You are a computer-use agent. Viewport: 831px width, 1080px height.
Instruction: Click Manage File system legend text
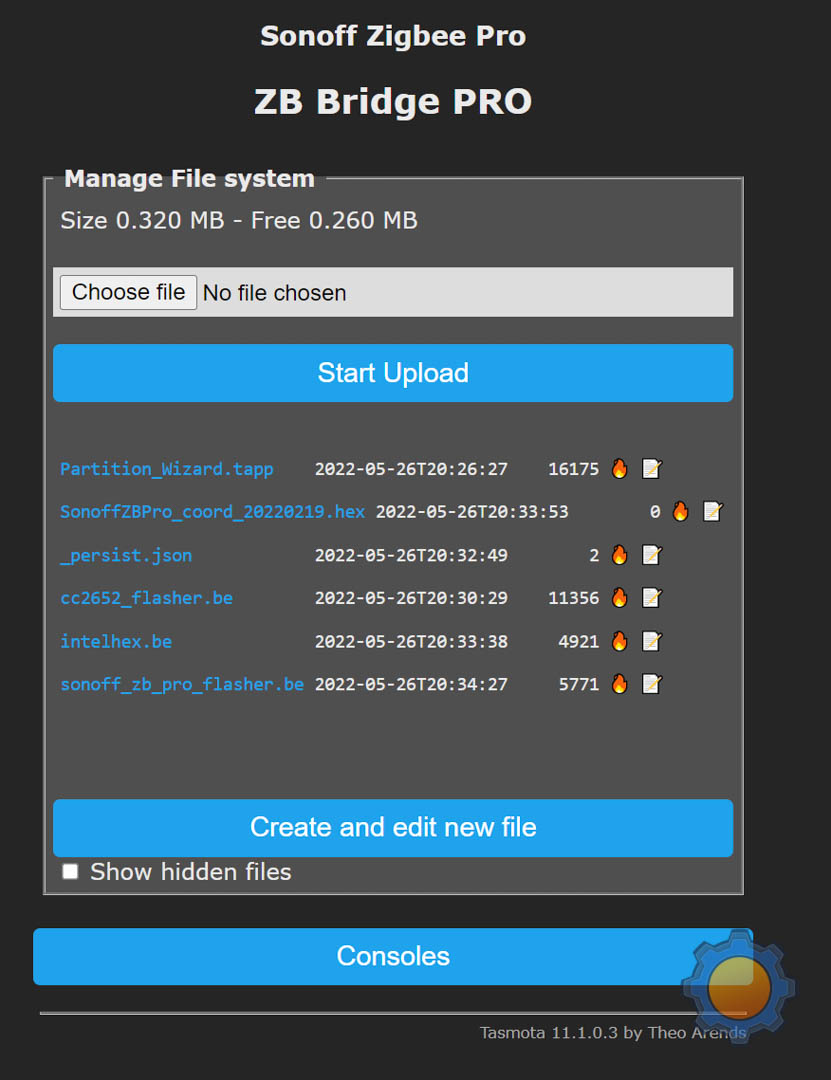click(189, 178)
